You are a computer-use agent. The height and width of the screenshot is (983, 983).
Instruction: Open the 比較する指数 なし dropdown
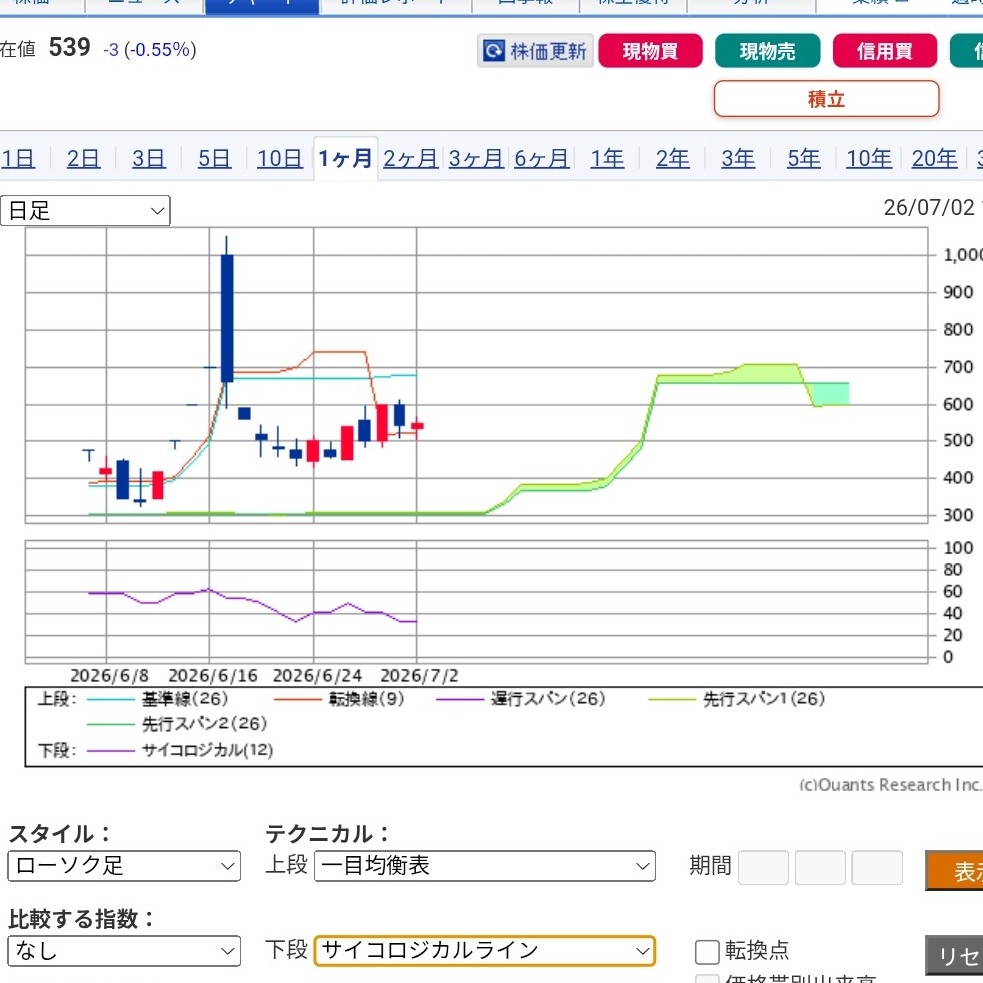point(124,951)
